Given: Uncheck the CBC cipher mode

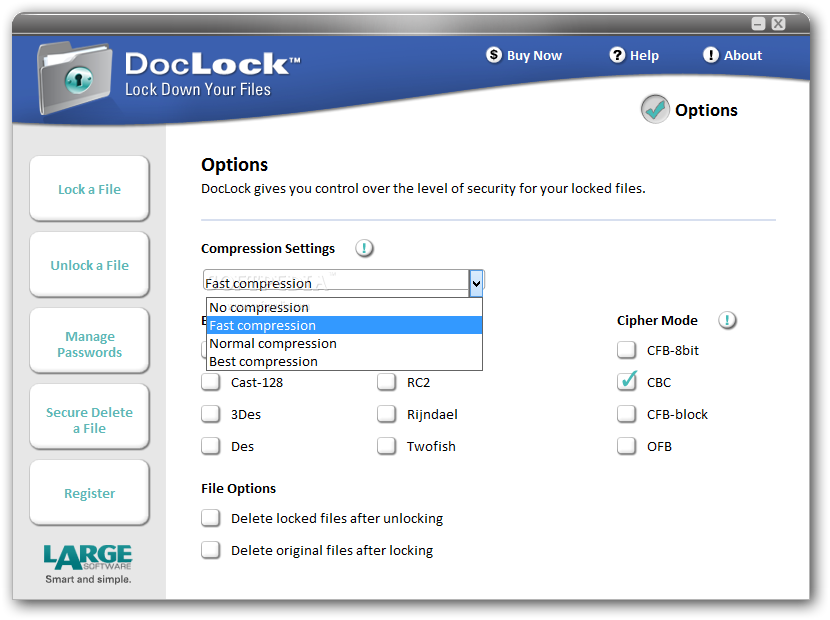Looking at the screenshot, I should pyautogui.click(x=627, y=382).
